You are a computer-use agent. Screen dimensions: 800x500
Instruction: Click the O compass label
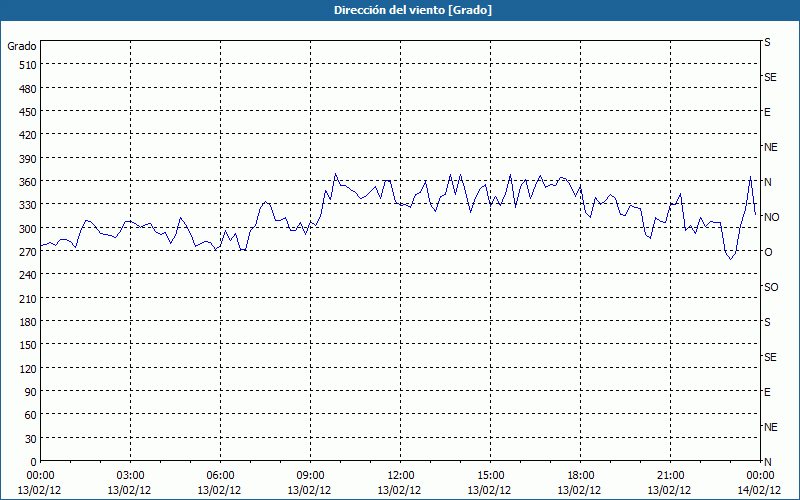point(768,252)
